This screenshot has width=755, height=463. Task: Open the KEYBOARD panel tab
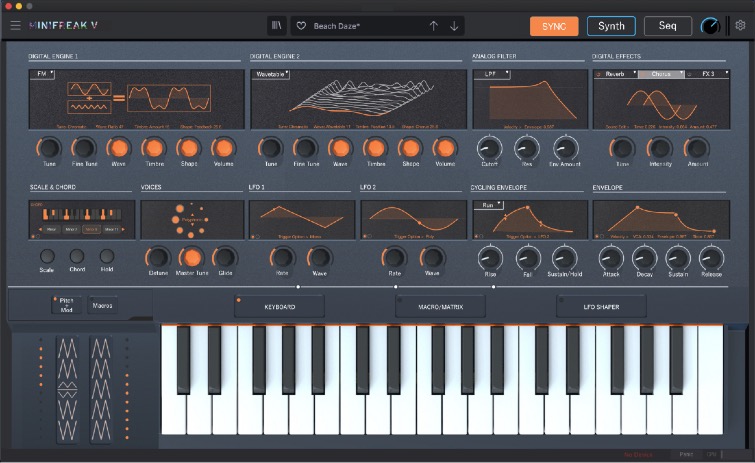pyautogui.click(x=279, y=307)
